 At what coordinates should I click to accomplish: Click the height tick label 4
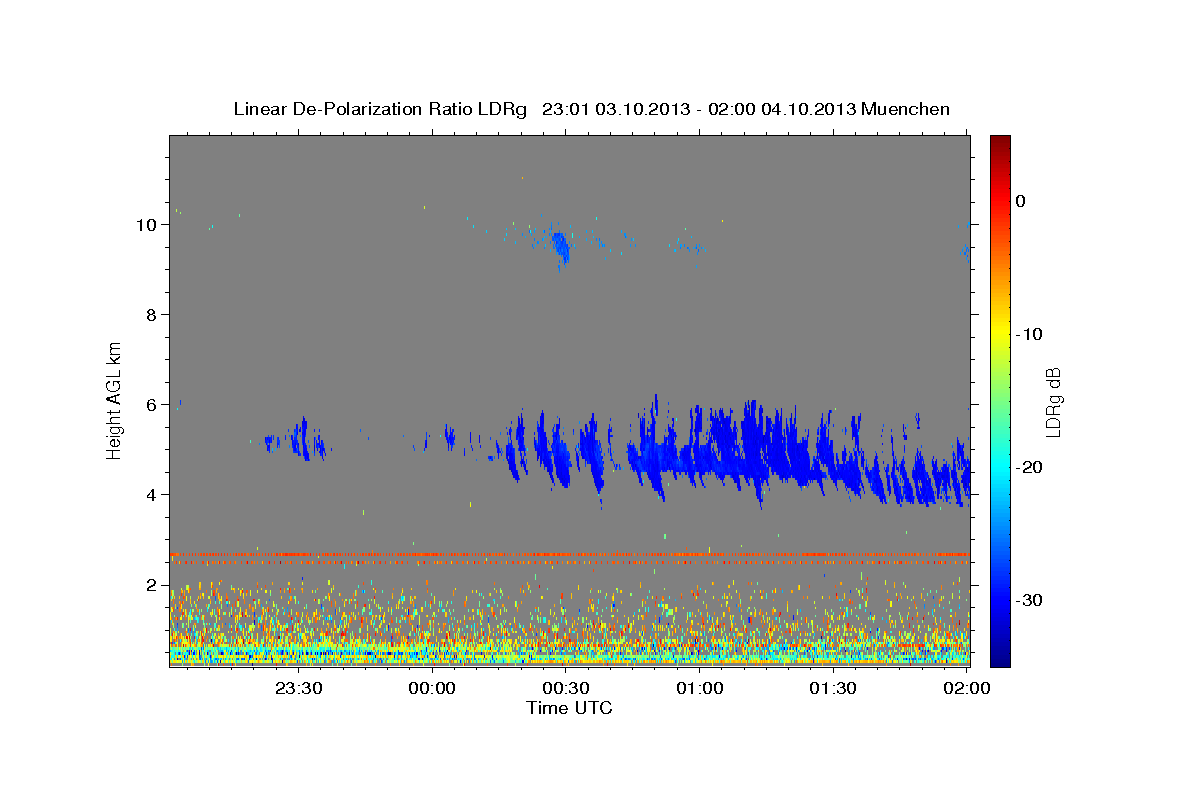tap(152, 495)
